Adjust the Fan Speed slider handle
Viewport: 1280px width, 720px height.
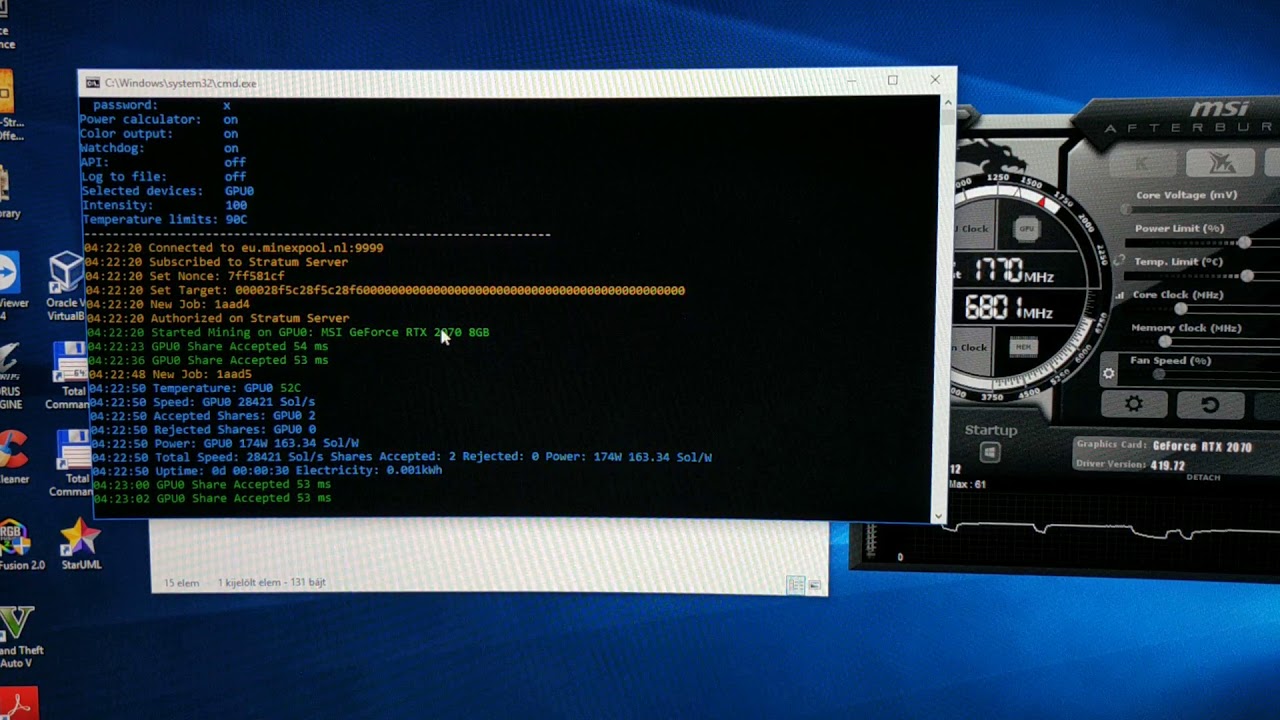[1158, 374]
